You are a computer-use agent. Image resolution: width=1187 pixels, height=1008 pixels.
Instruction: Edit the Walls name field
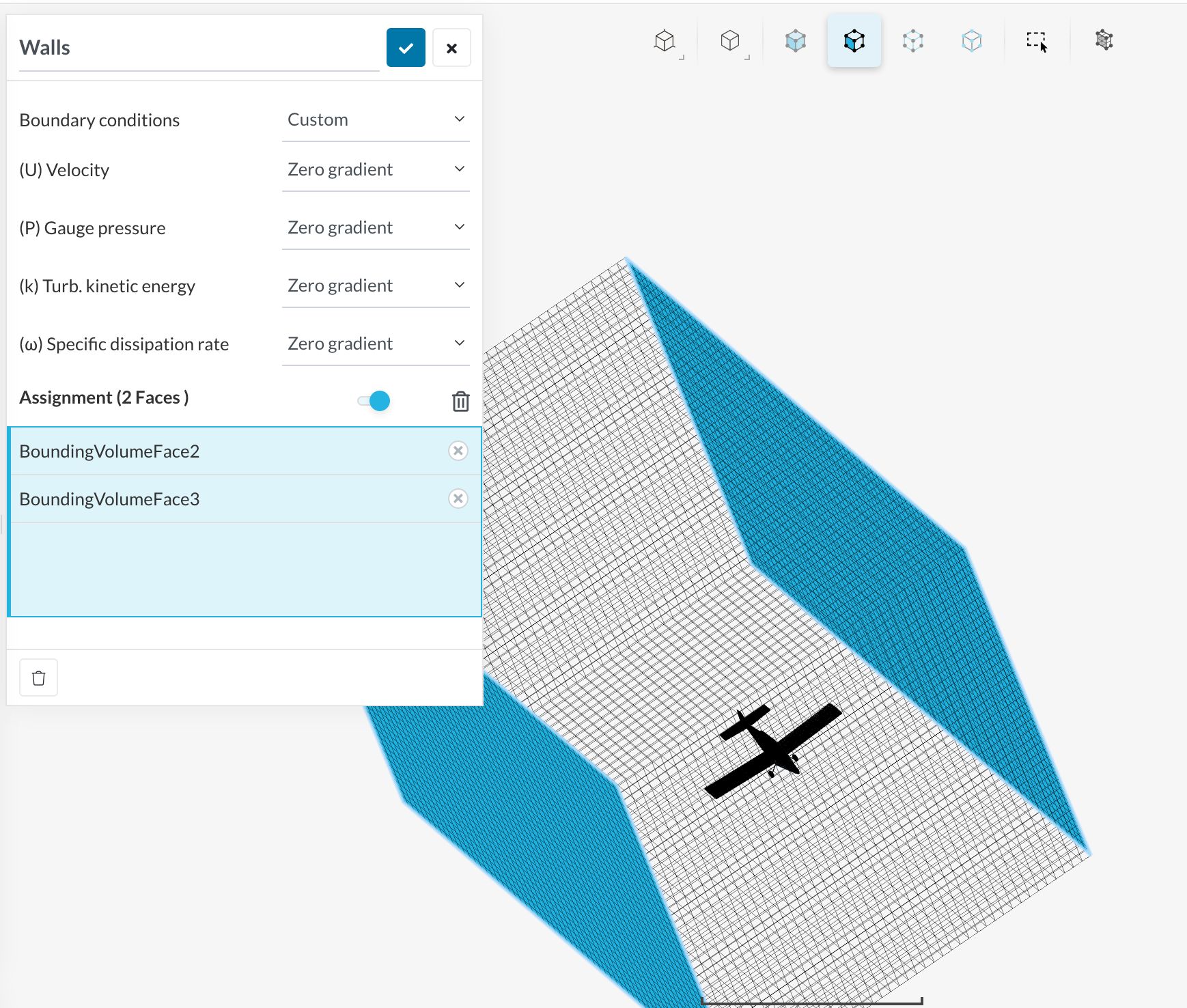[x=199, y=48]
